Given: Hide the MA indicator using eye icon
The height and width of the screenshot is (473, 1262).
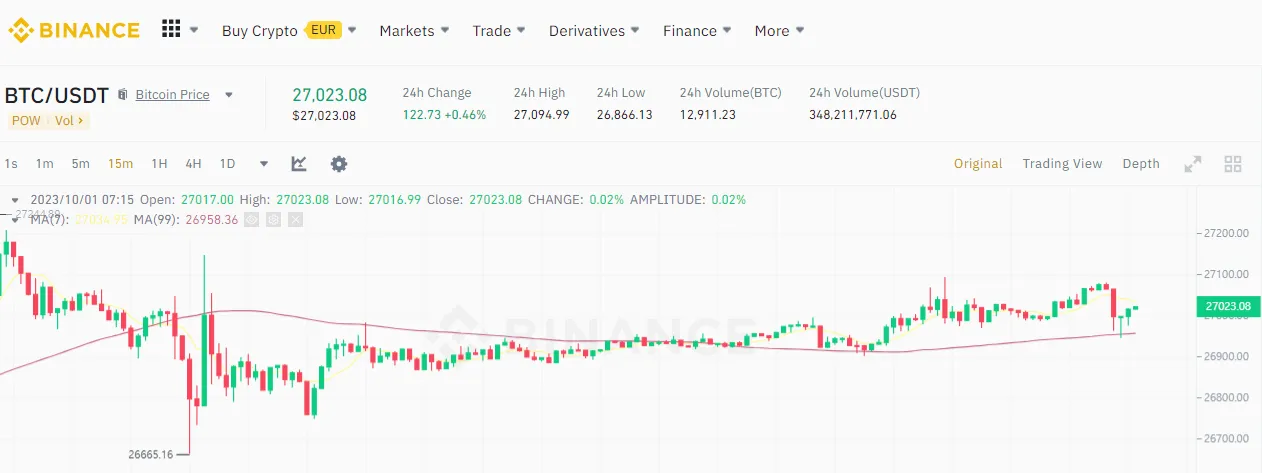Looking at the screenshot, I should [x=252, y=219].
